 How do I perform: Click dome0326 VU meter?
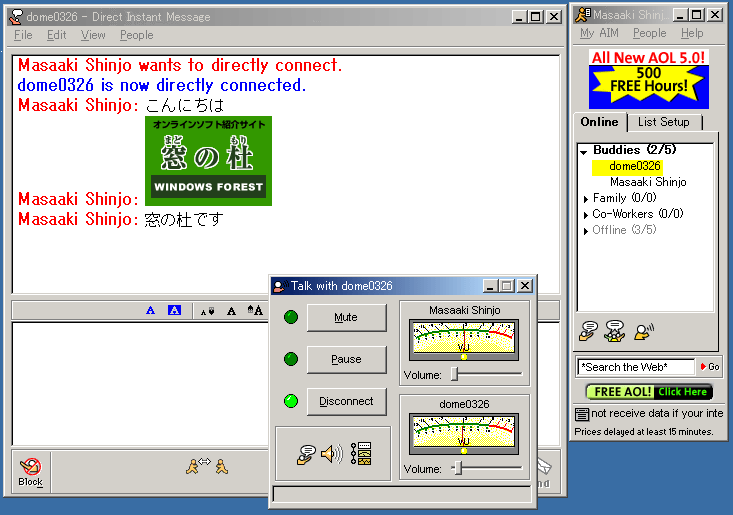[464, 434]
